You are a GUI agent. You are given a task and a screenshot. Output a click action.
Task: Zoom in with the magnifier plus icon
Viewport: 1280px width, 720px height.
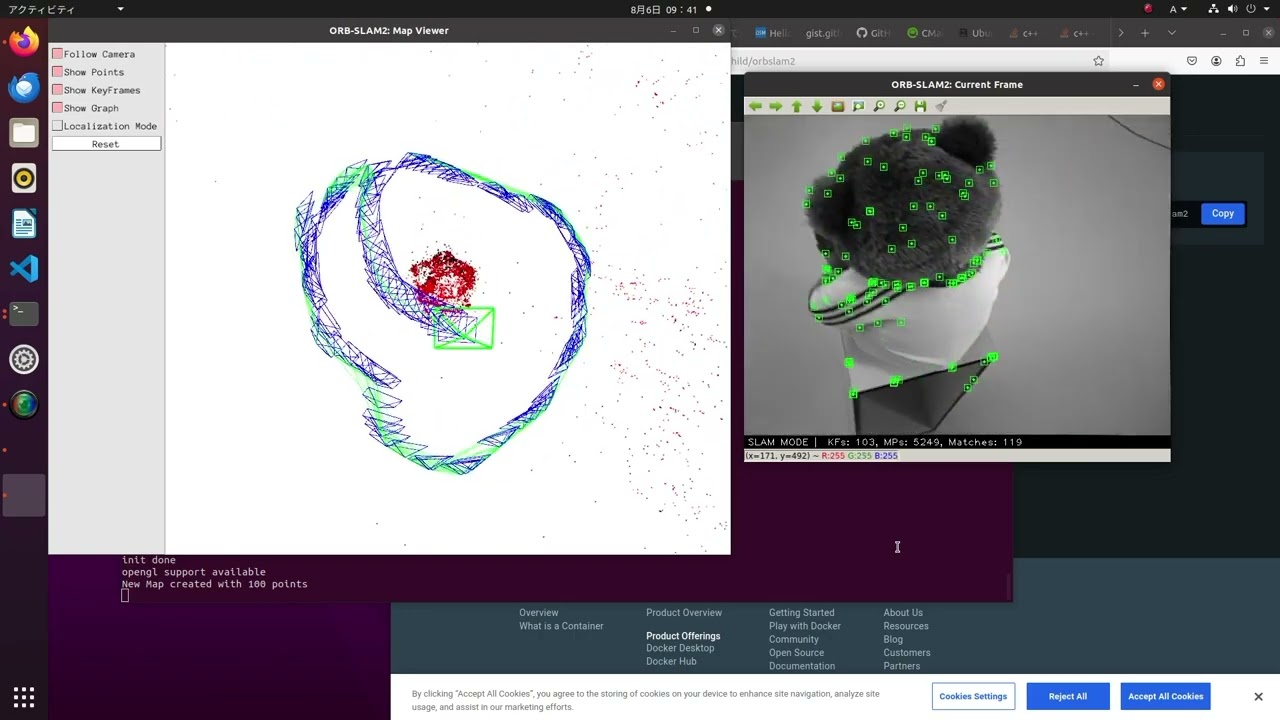(879, 106)
